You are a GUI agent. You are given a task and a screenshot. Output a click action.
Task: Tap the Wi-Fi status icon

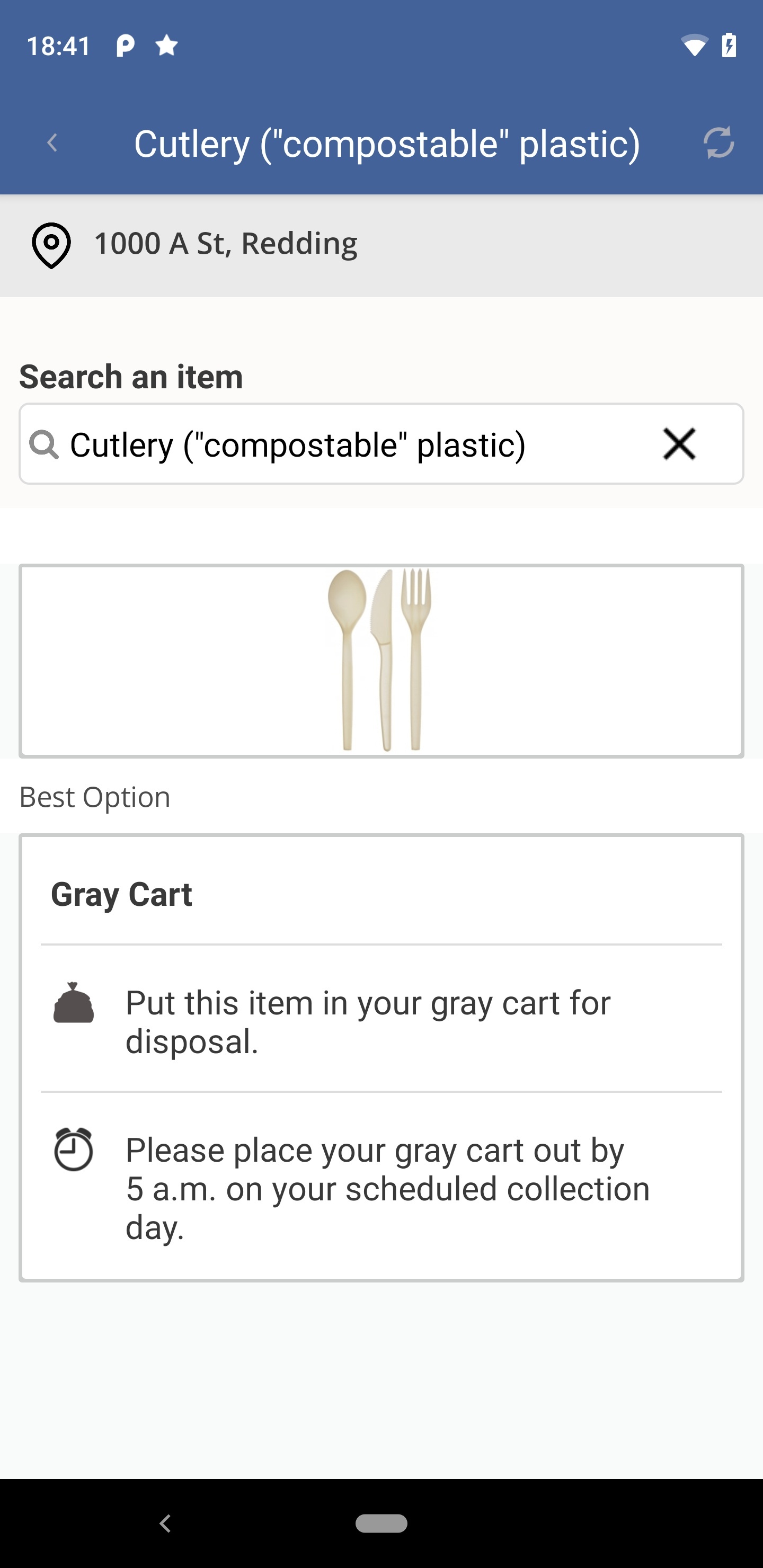(x=694, y=45)
